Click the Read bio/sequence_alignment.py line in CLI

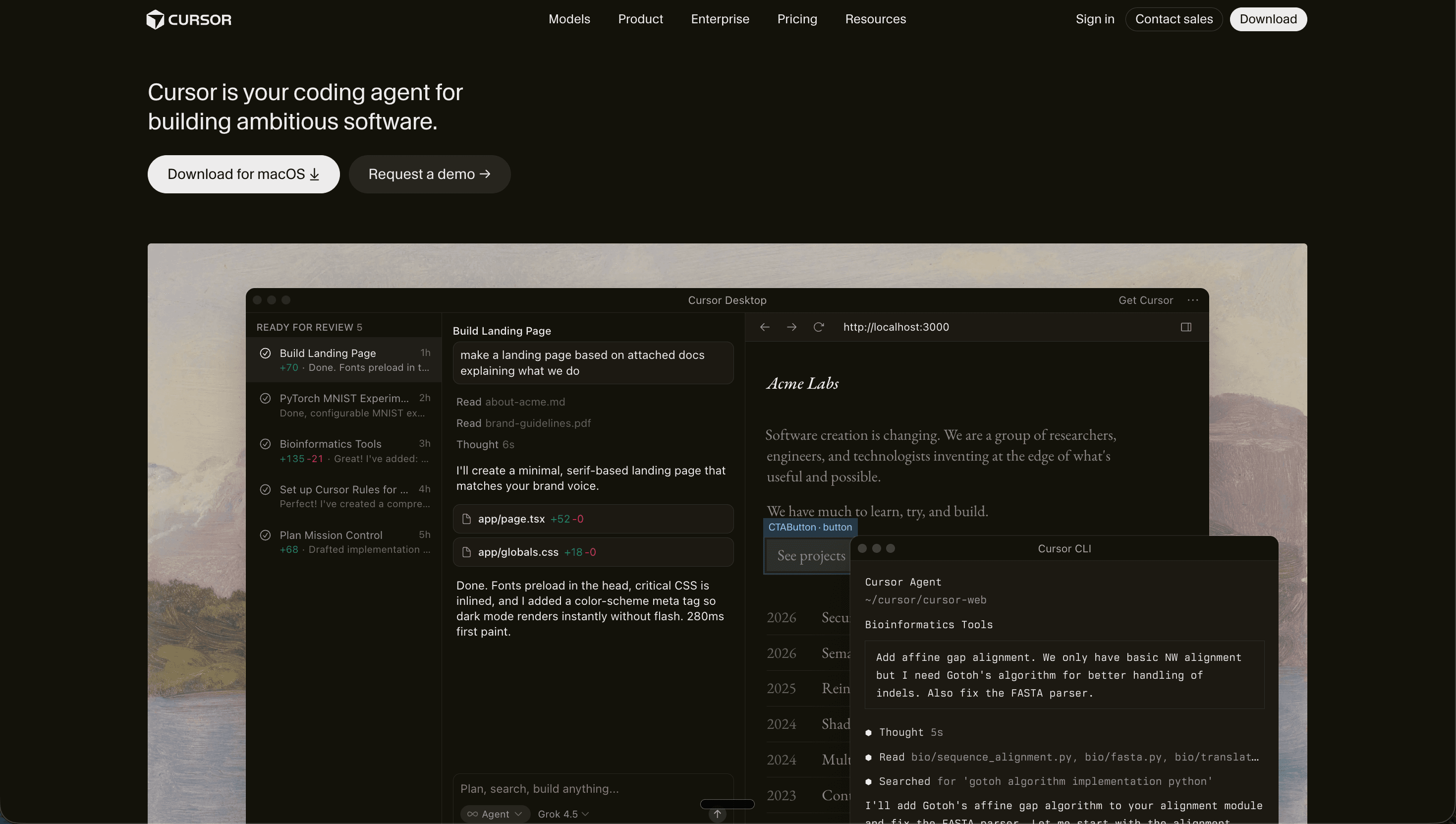click(x=1063, y=757)
